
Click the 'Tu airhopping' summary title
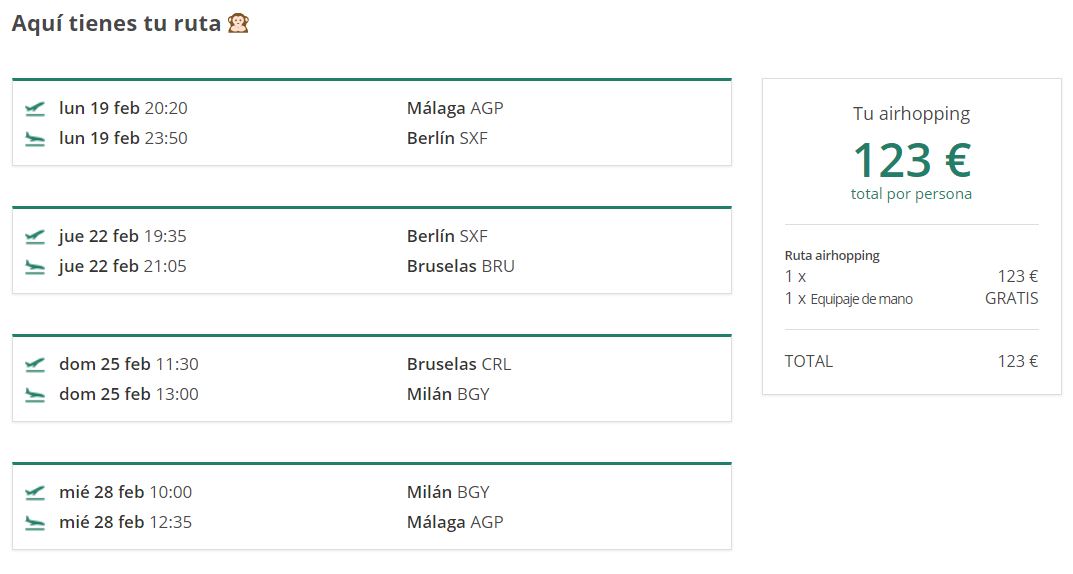[x=911, y=114]
